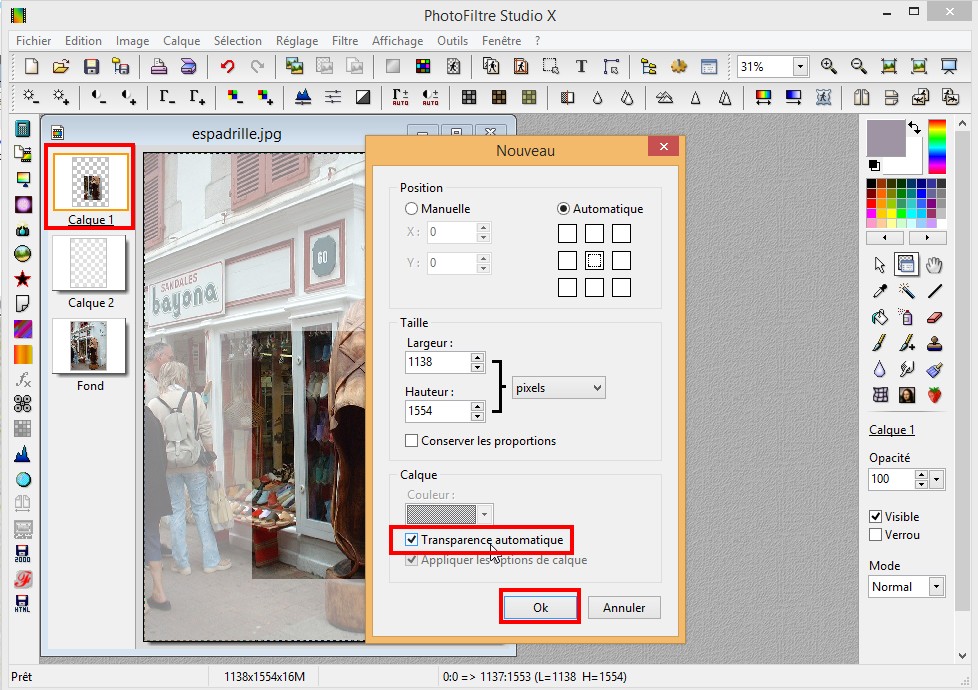The image size is (978, 690).
Task: Click the Largeur input field
Action: click(x=438, y=362)
